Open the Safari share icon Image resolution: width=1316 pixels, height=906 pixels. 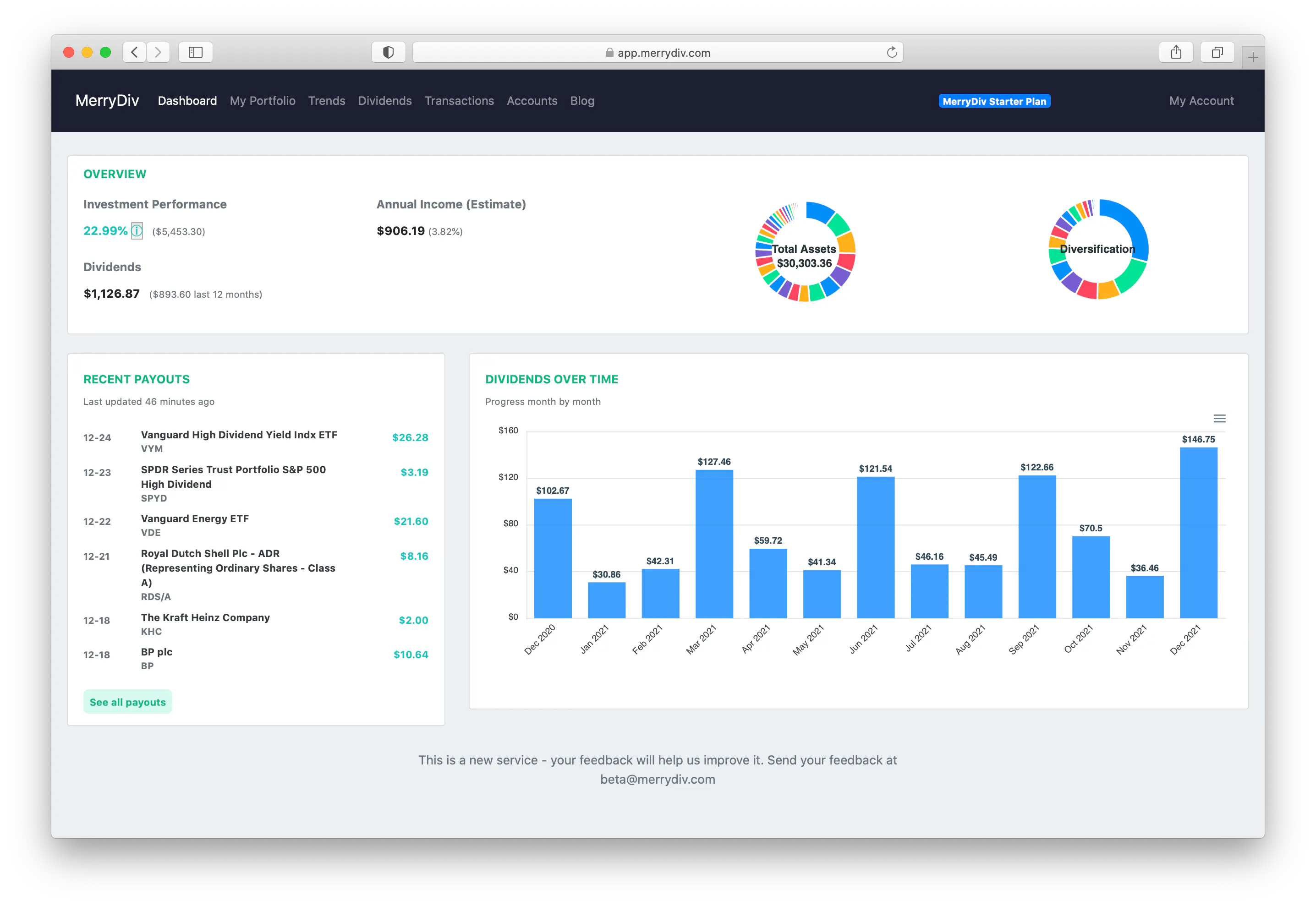[1176, 52]
